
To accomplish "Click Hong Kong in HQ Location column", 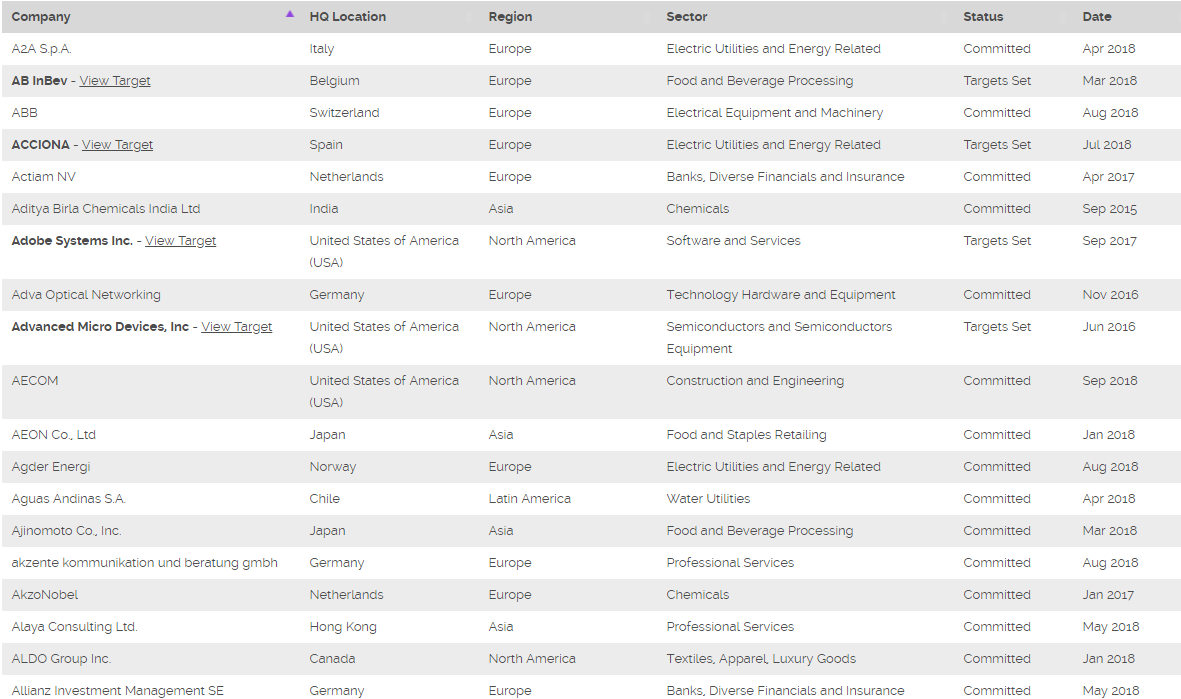I will pos(343,627).
